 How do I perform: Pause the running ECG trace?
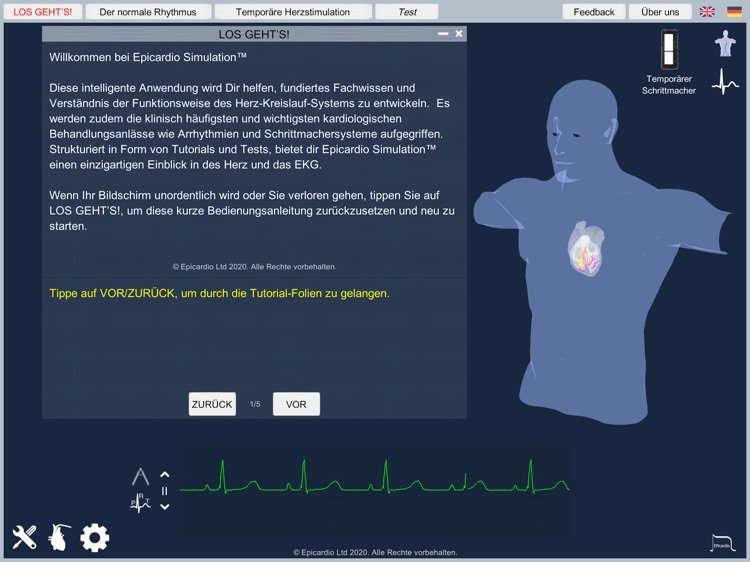click(x=165, y=491)
